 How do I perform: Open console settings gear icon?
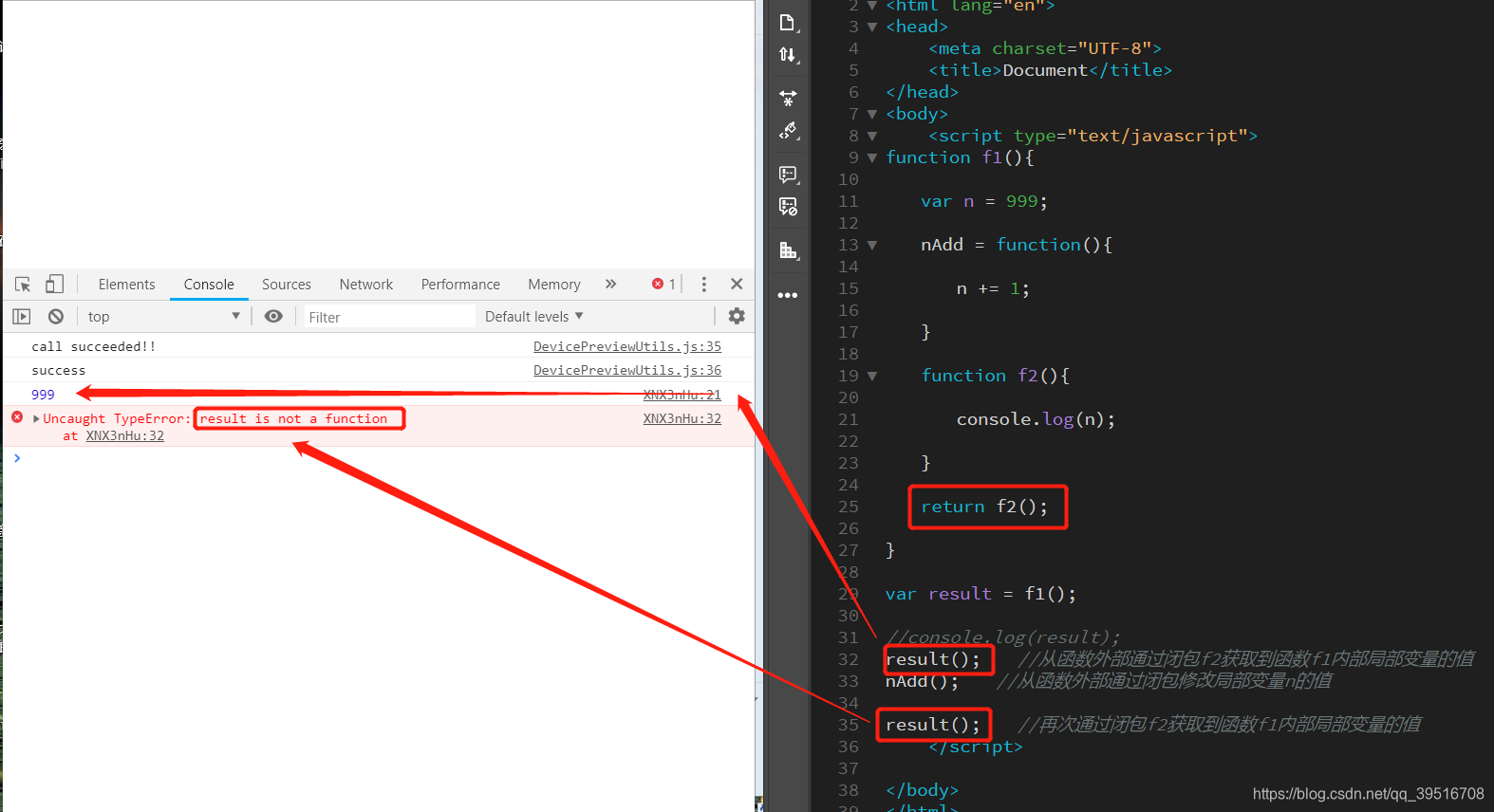coord(737,316)
